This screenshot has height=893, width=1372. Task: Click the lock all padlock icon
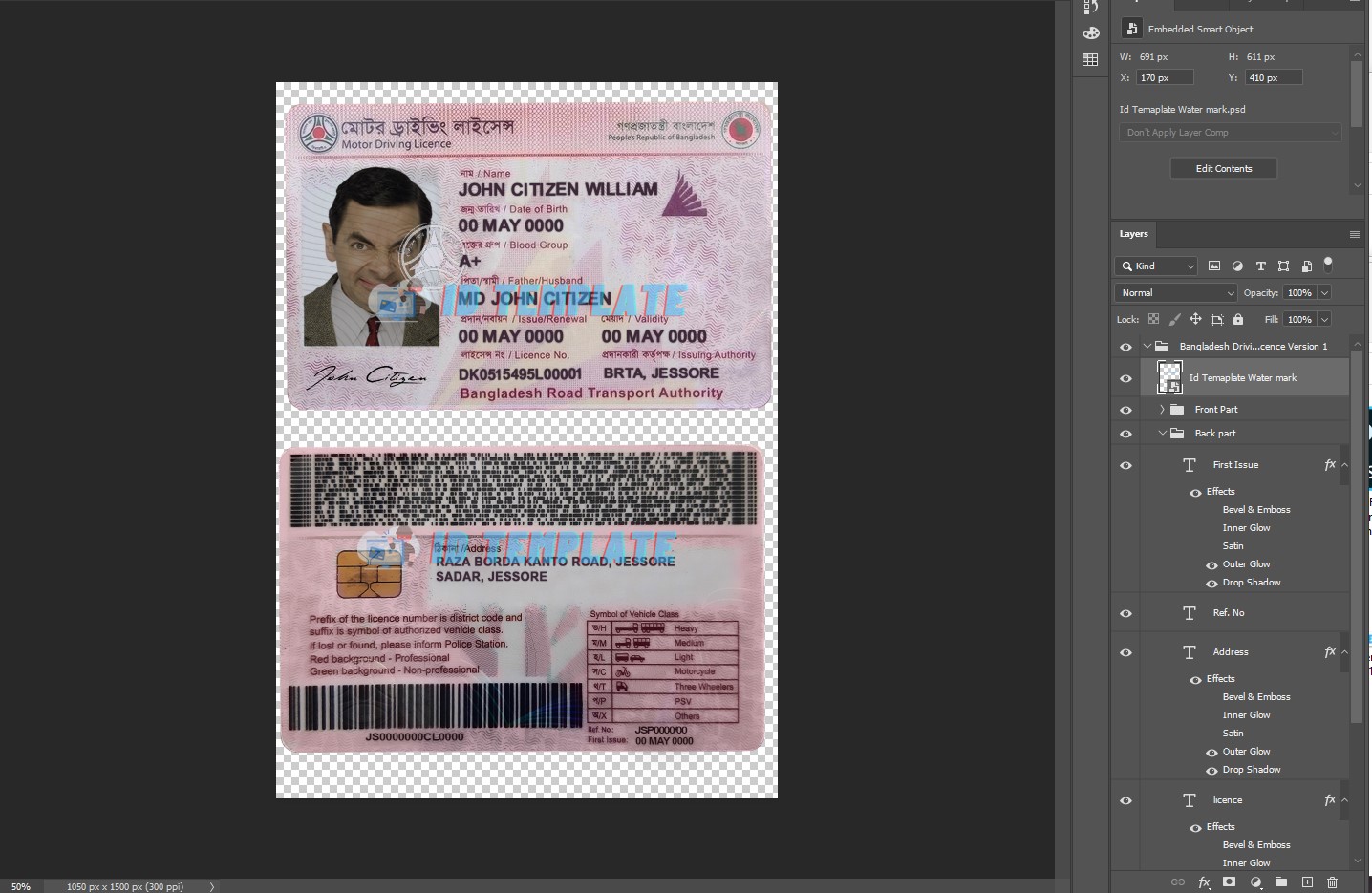1238,319
